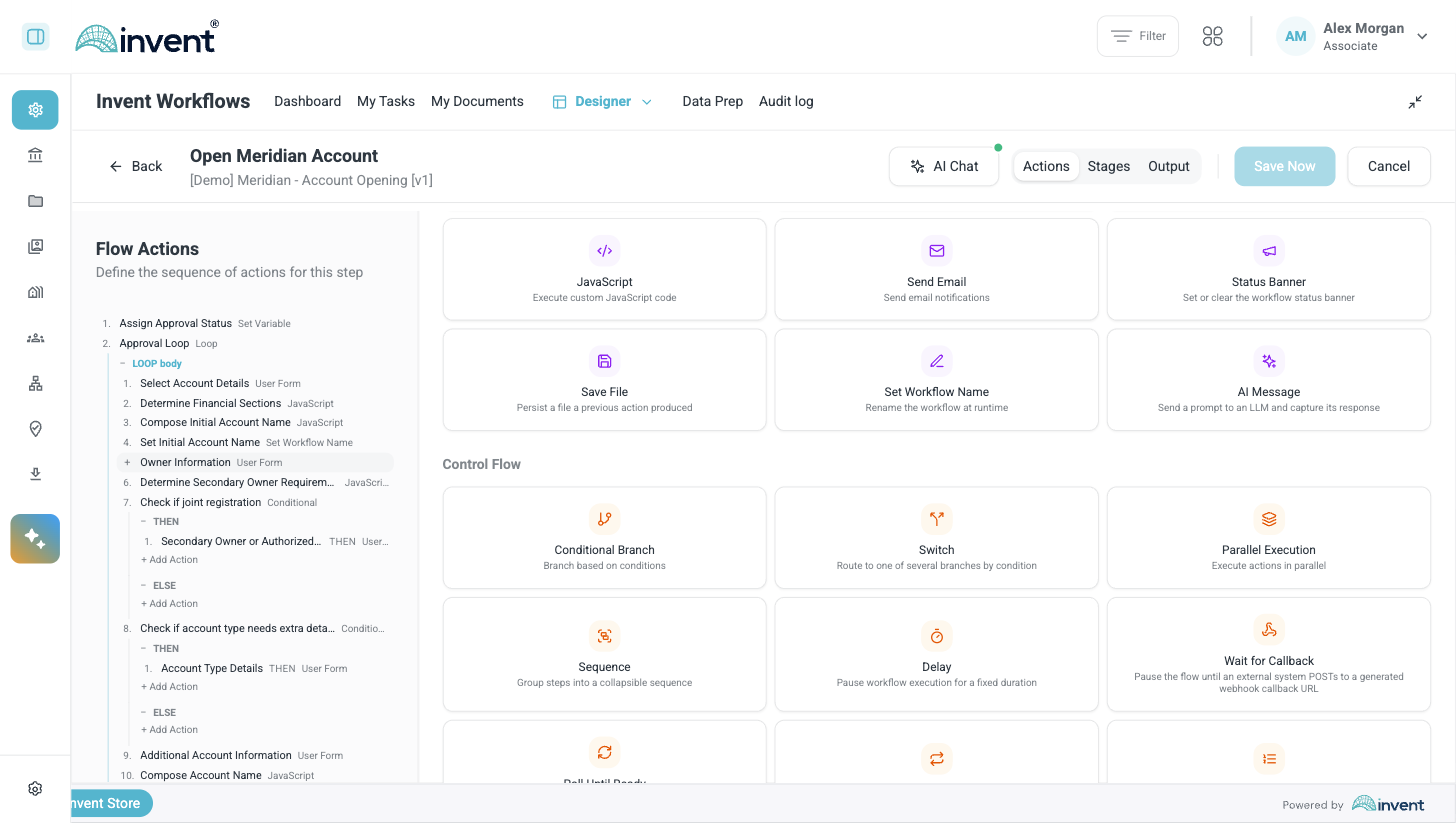
Task: Click the plus beside Owner Information
Action: pyautogui.click(x=127, y=463)
